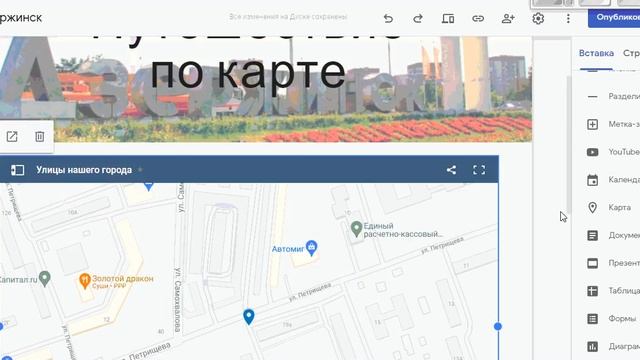Open the map in fullscreen view

pyautogui.click(x=479, y=170)
